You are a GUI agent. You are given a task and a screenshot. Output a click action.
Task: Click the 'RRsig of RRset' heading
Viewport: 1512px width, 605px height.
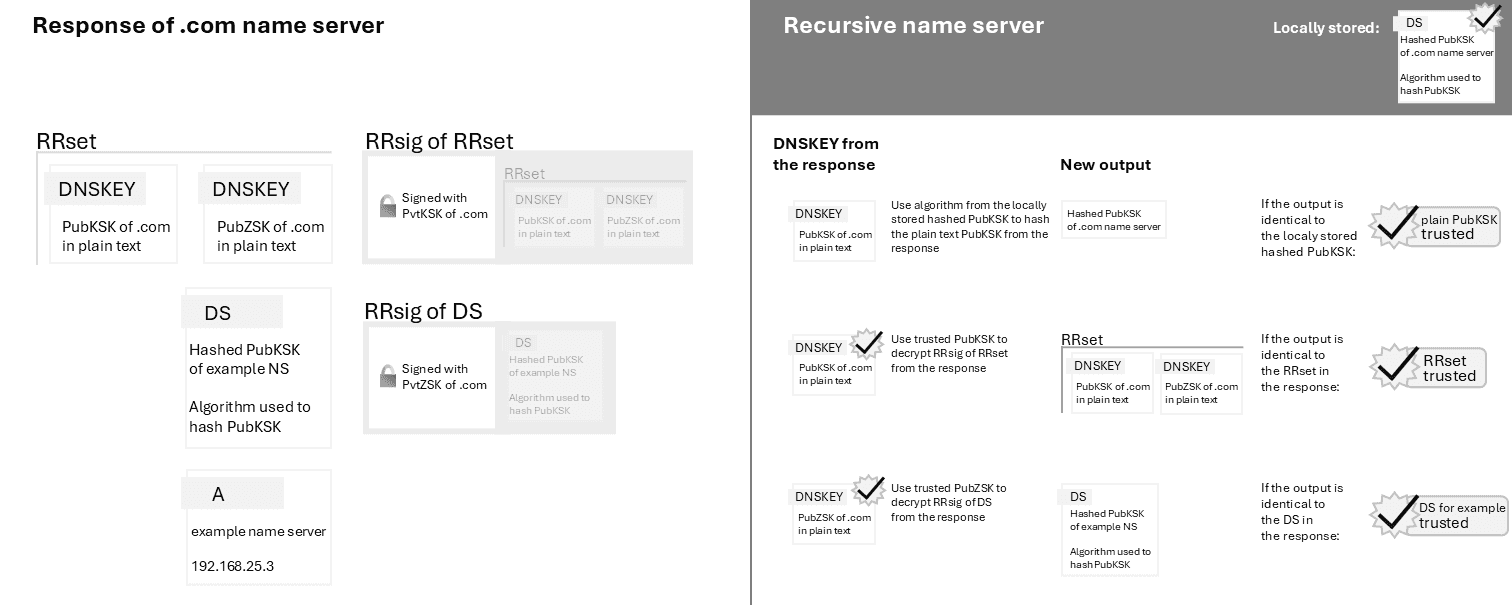[x=439, y=141]
